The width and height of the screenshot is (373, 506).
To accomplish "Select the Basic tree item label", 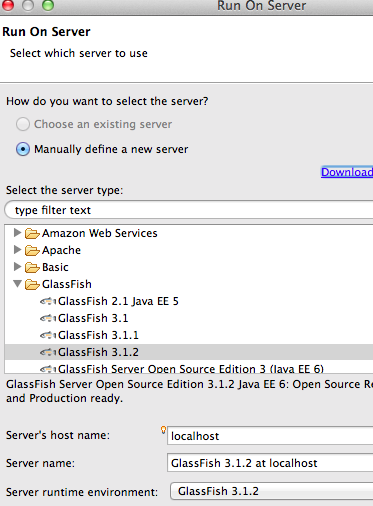I will (x=55, y=267).
